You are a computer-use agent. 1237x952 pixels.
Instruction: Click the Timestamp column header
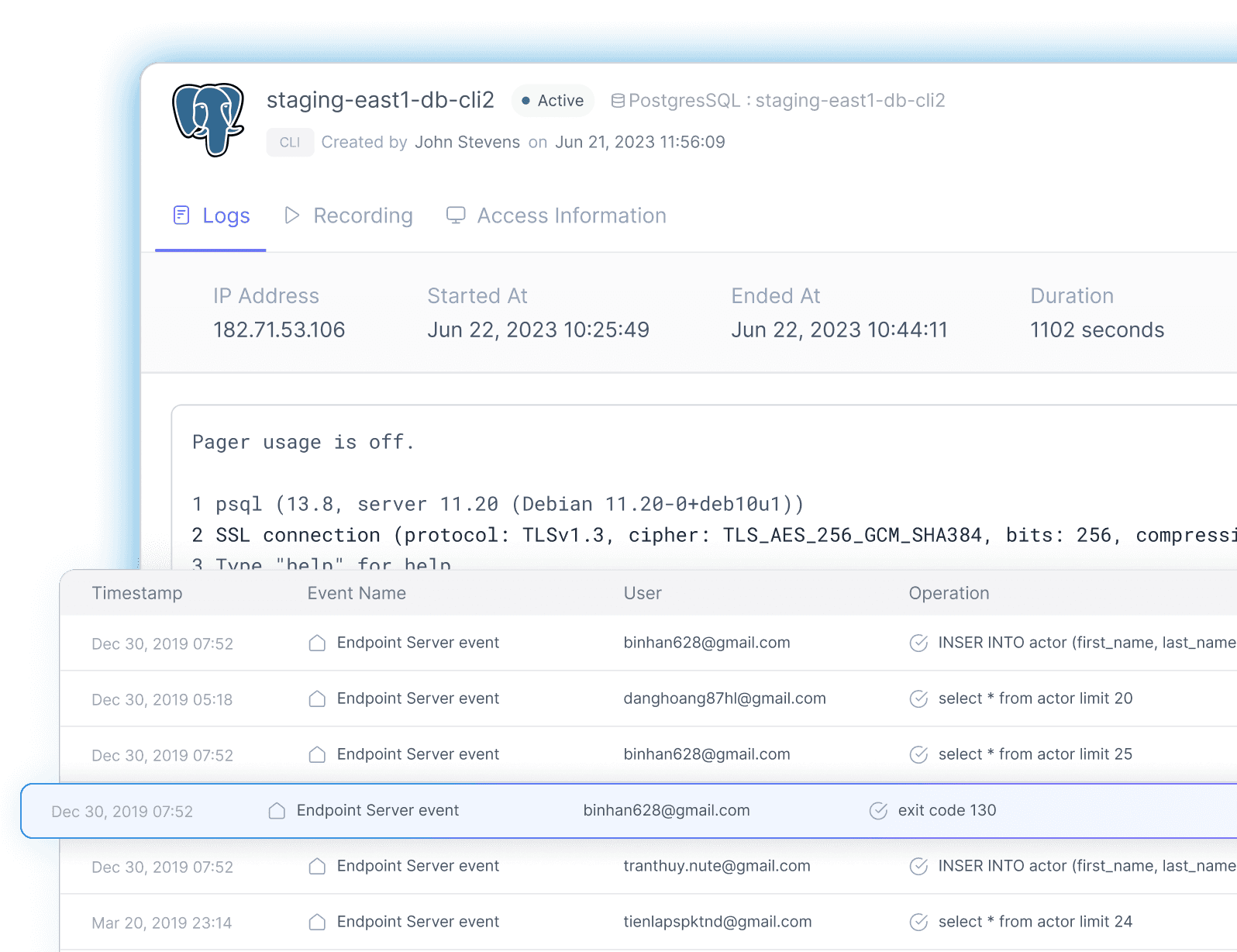coord(137,593)
